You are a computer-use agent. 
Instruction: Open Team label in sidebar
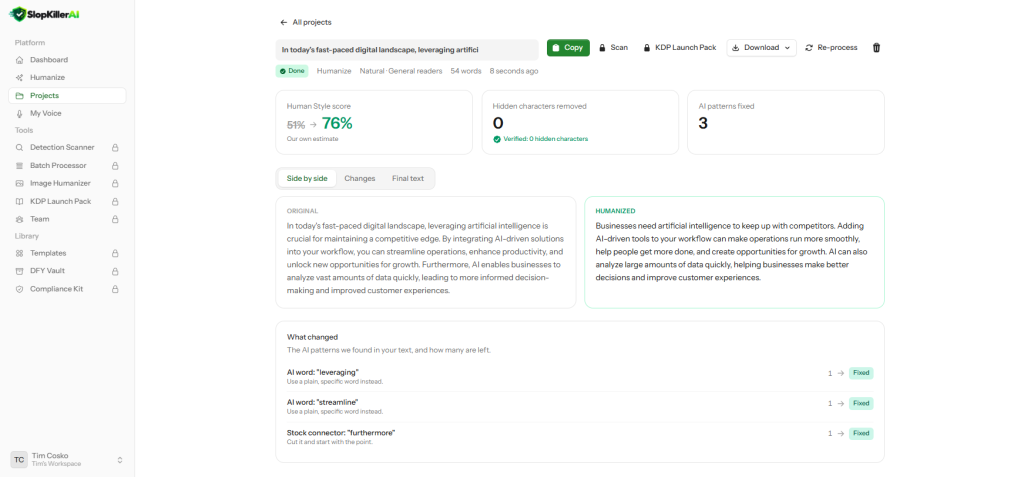(x=39, y=219)
